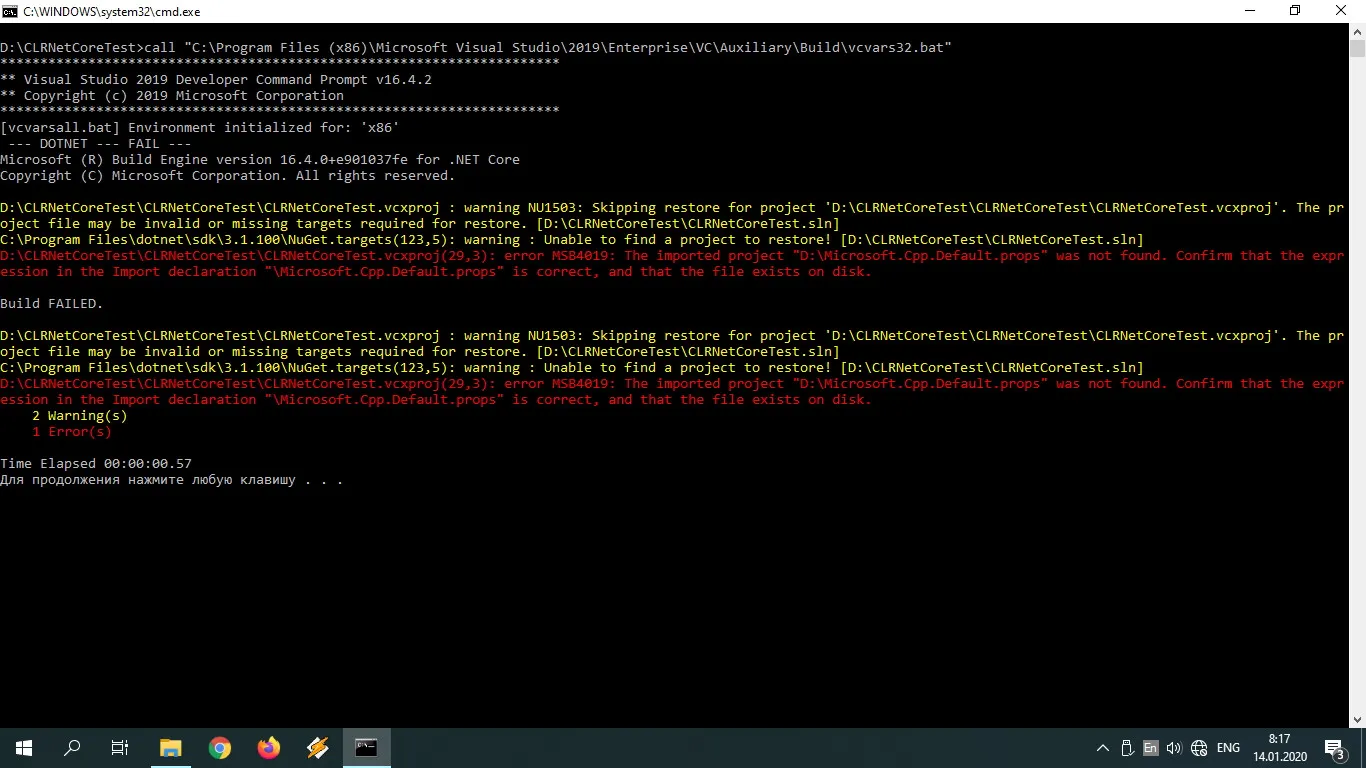
Task: Select the Command Prompt taskbar button
Action: (x=367, y=747)
